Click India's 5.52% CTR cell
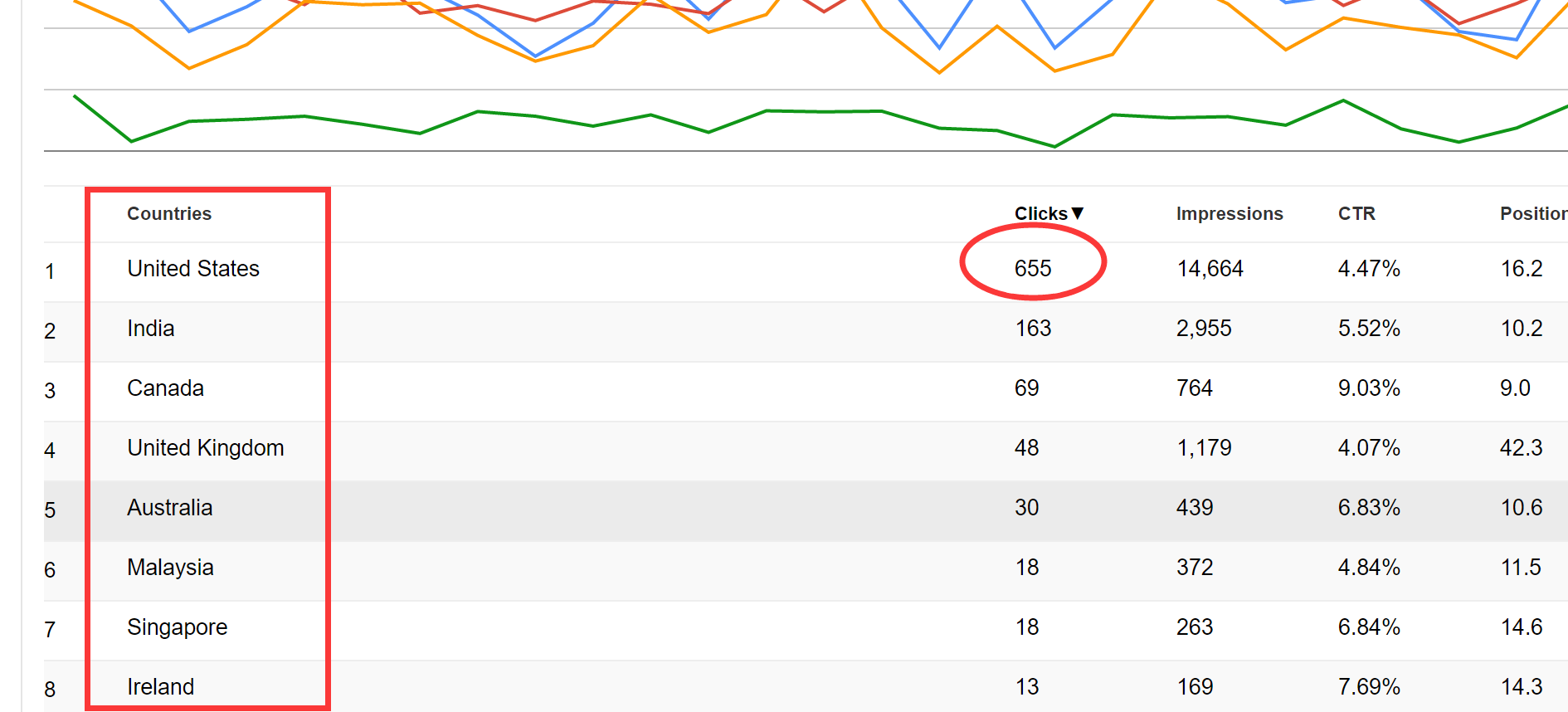The height and width of the screenshot is (712, 1568). coord(1369,329)
